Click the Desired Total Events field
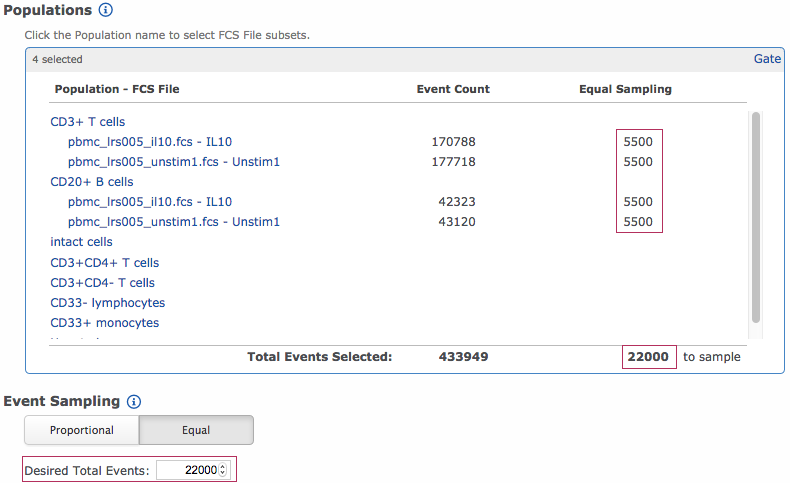 (x=186, y=469)
